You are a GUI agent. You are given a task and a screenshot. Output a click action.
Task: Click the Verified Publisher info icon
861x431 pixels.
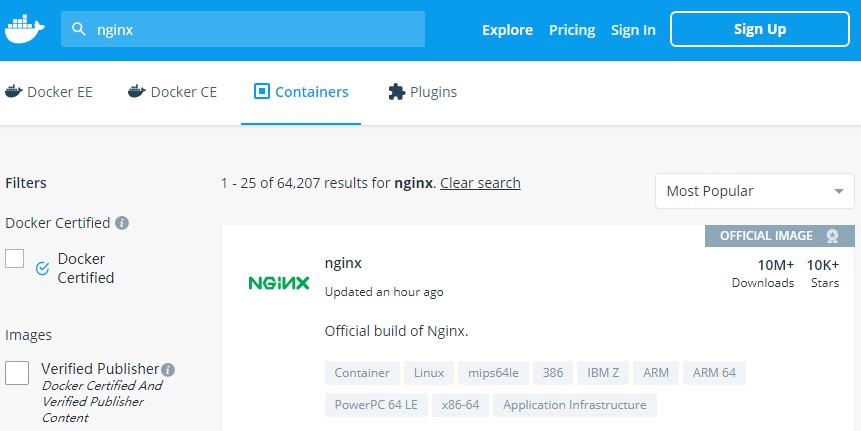168,369
